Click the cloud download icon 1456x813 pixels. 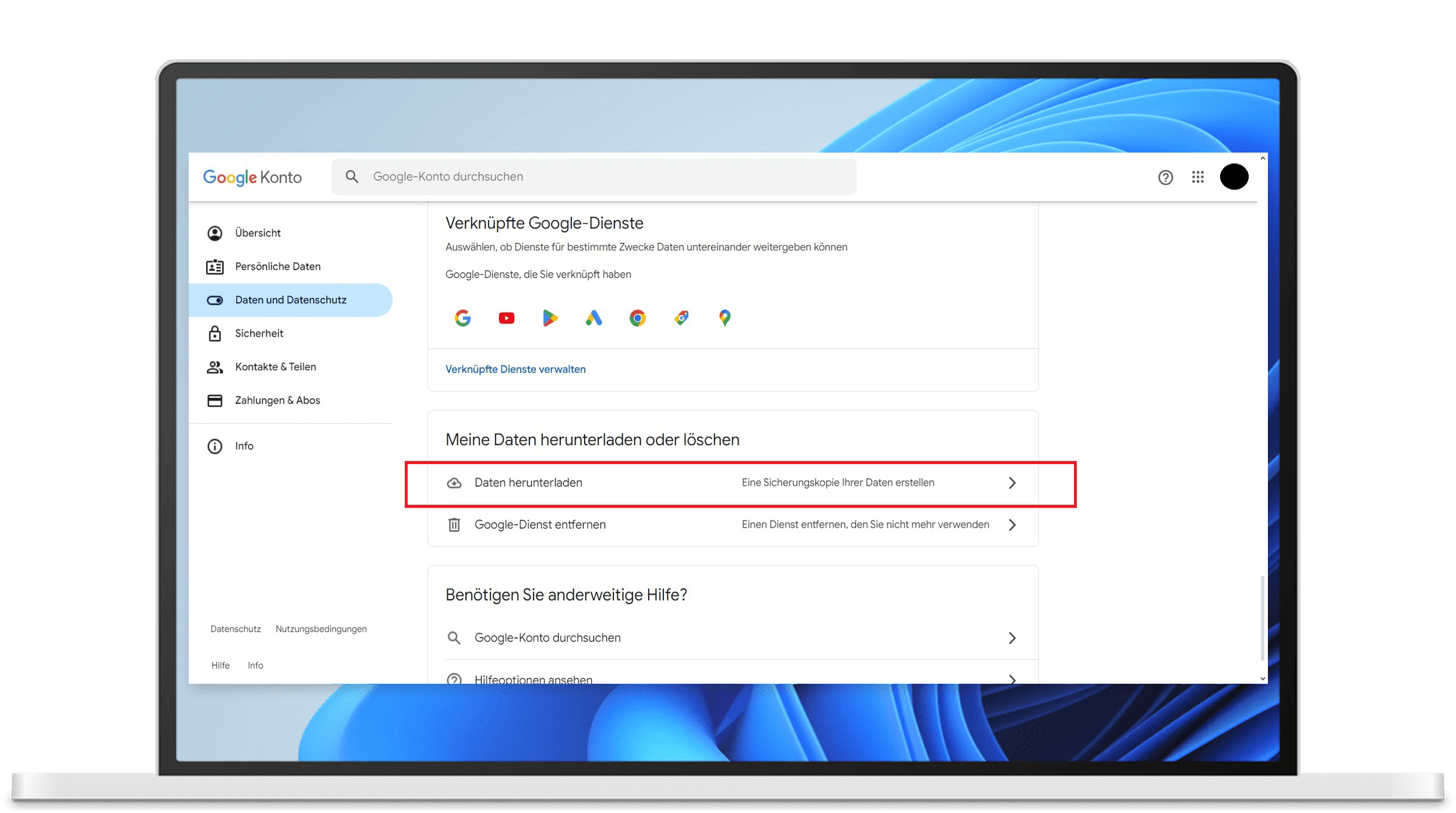pyautogui.click(x=454, y=483)
